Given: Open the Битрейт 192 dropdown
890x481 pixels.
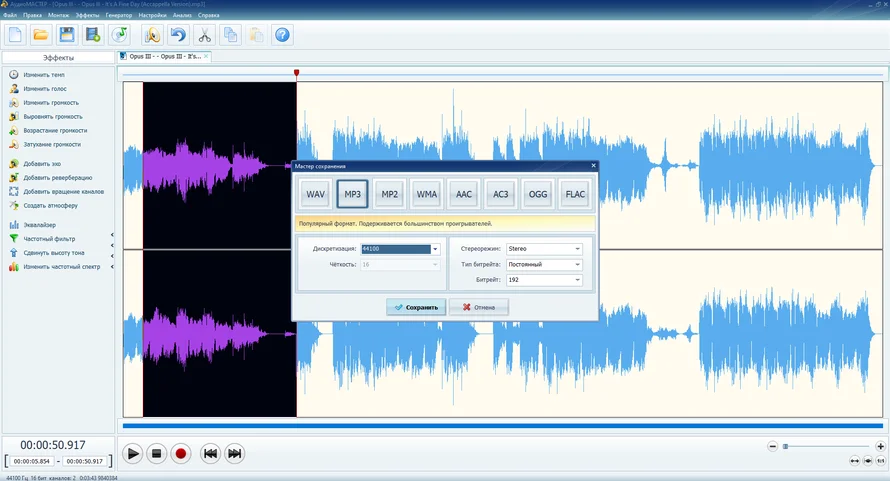Looking at the screenshot, I should (x=544, y=280).
